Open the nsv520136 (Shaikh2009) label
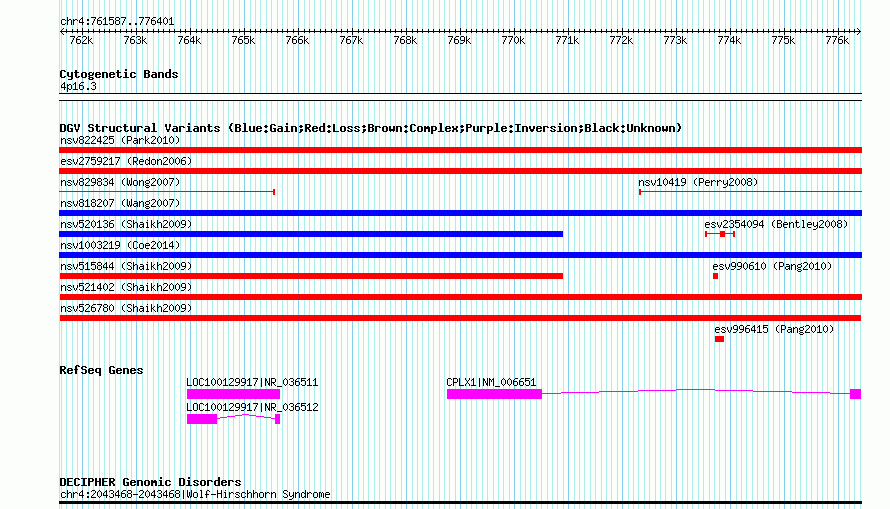Screen dimensions: 890x509 (x=126, y=224)
